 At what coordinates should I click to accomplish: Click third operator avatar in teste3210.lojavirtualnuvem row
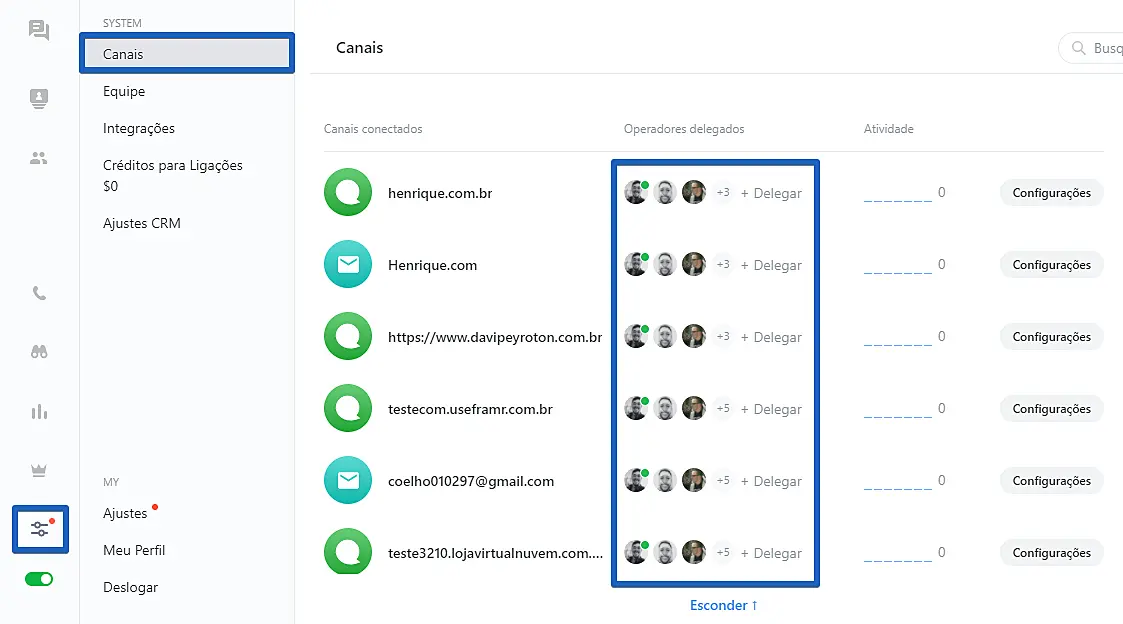coord(694,552)
